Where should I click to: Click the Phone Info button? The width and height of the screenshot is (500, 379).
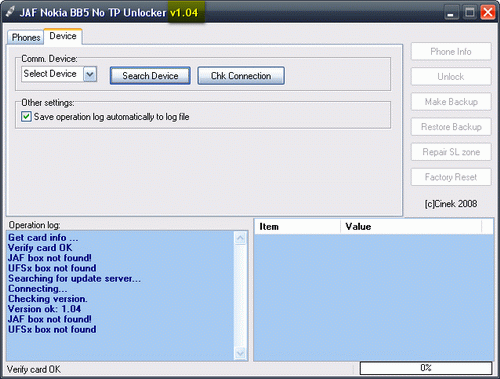(x=451, y=51)
